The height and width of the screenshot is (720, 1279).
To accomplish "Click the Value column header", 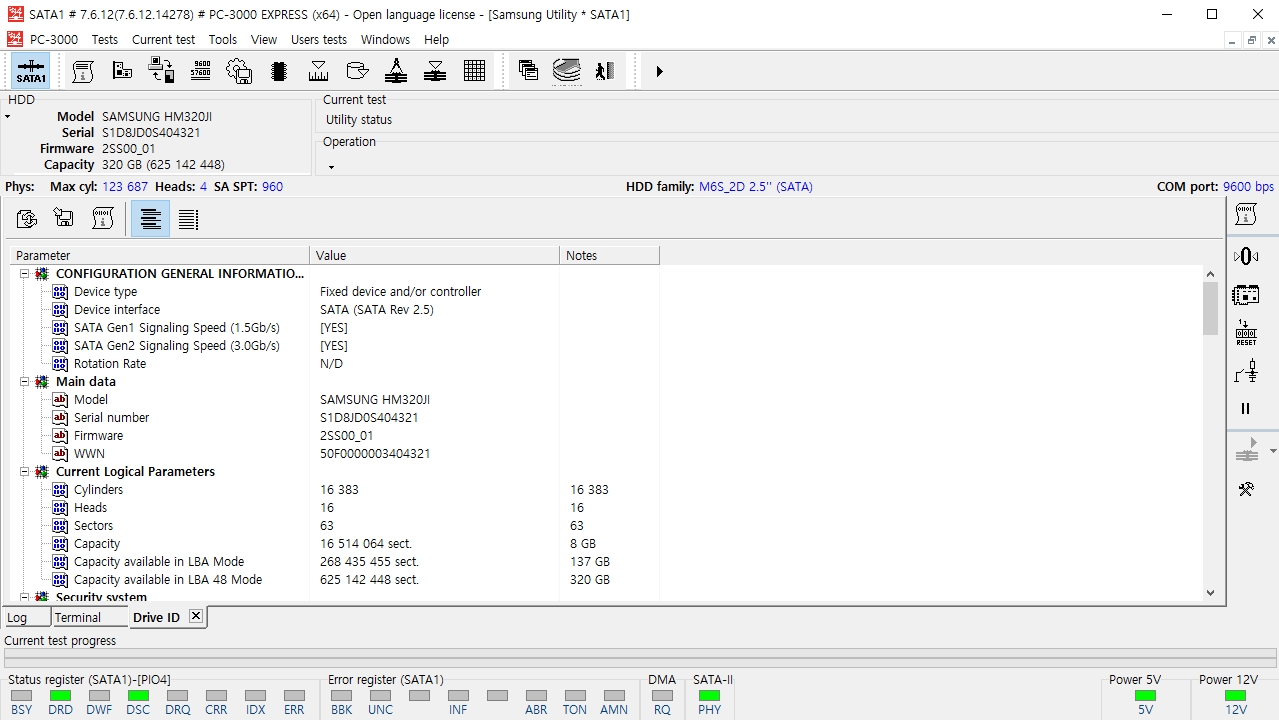I will pos(434,256).
